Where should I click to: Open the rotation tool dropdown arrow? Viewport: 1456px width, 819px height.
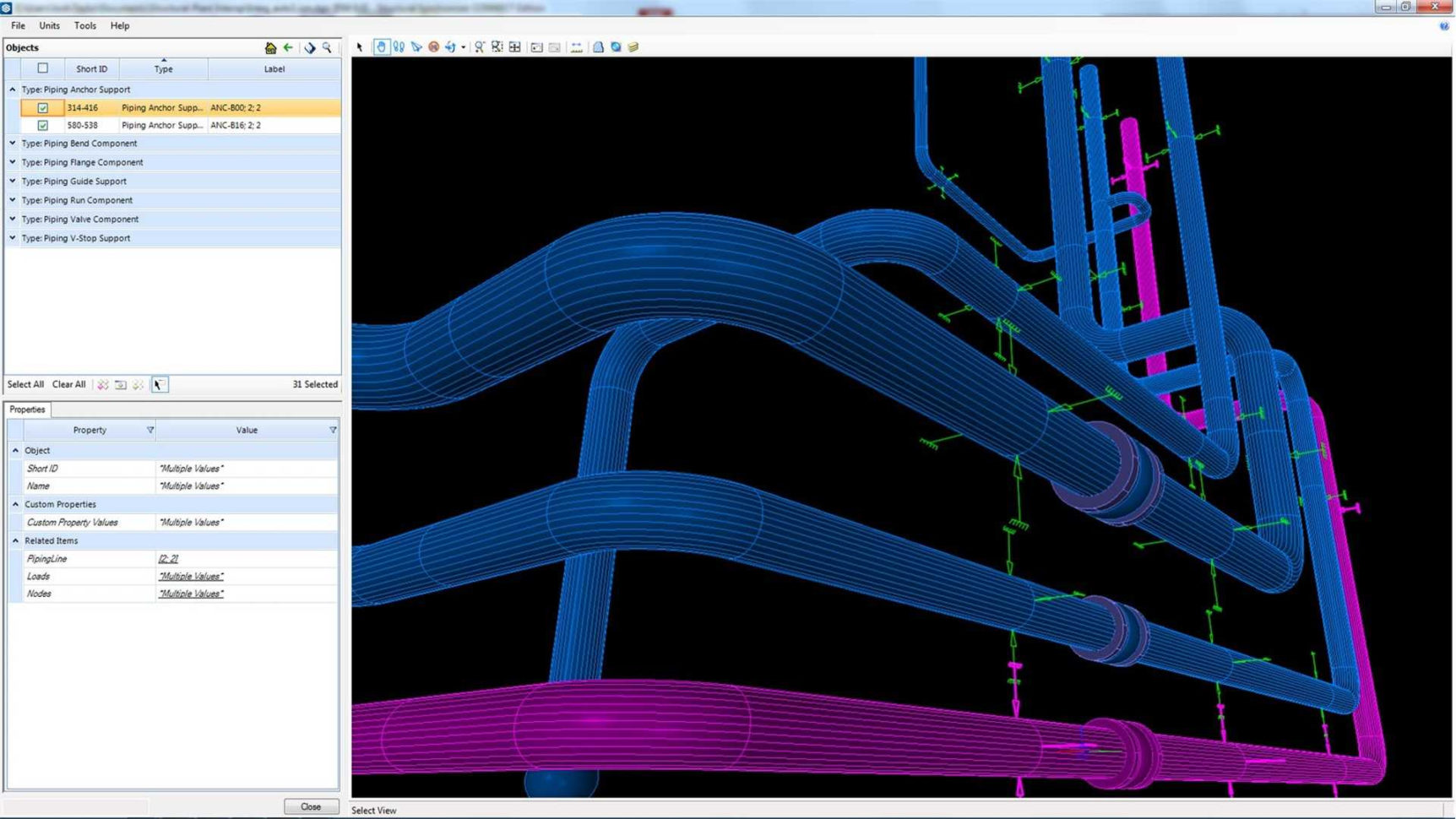(464, 47)
